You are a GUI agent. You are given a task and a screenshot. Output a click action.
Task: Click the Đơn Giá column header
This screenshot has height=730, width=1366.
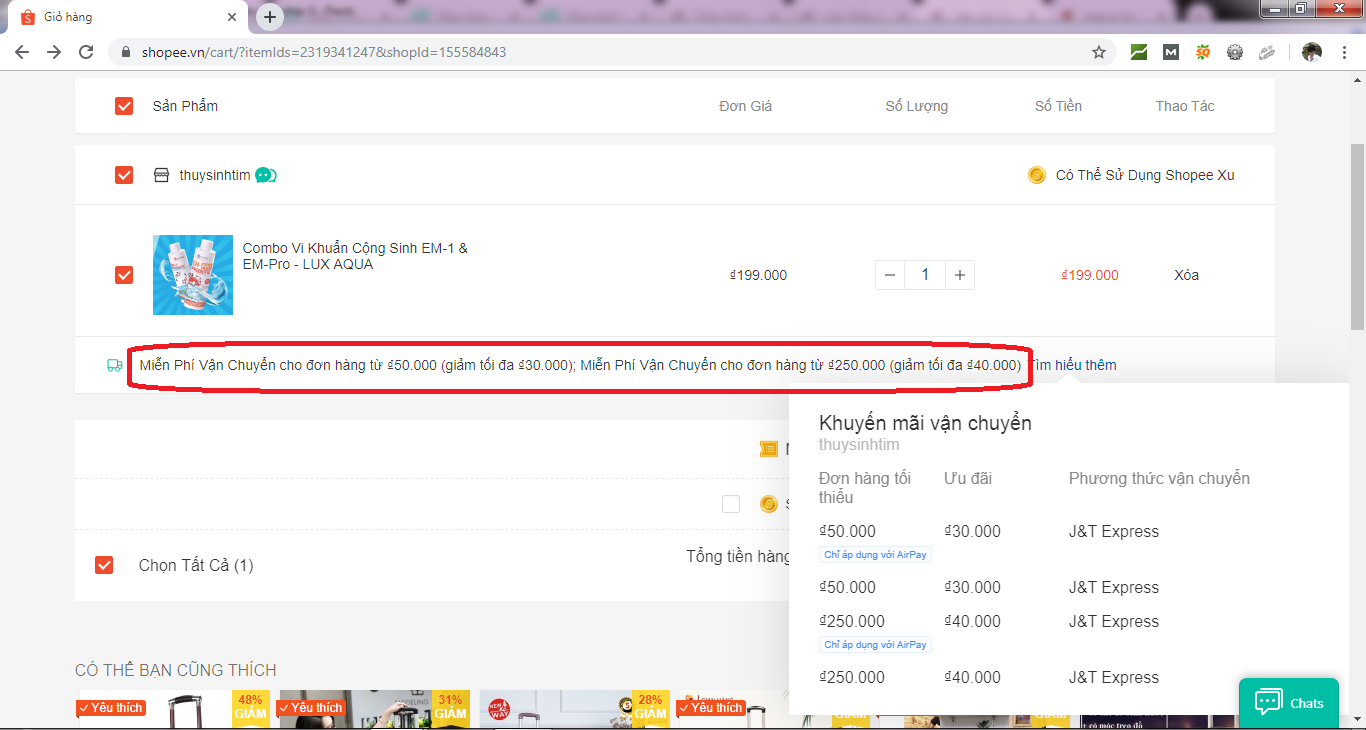tap(746, 106)
